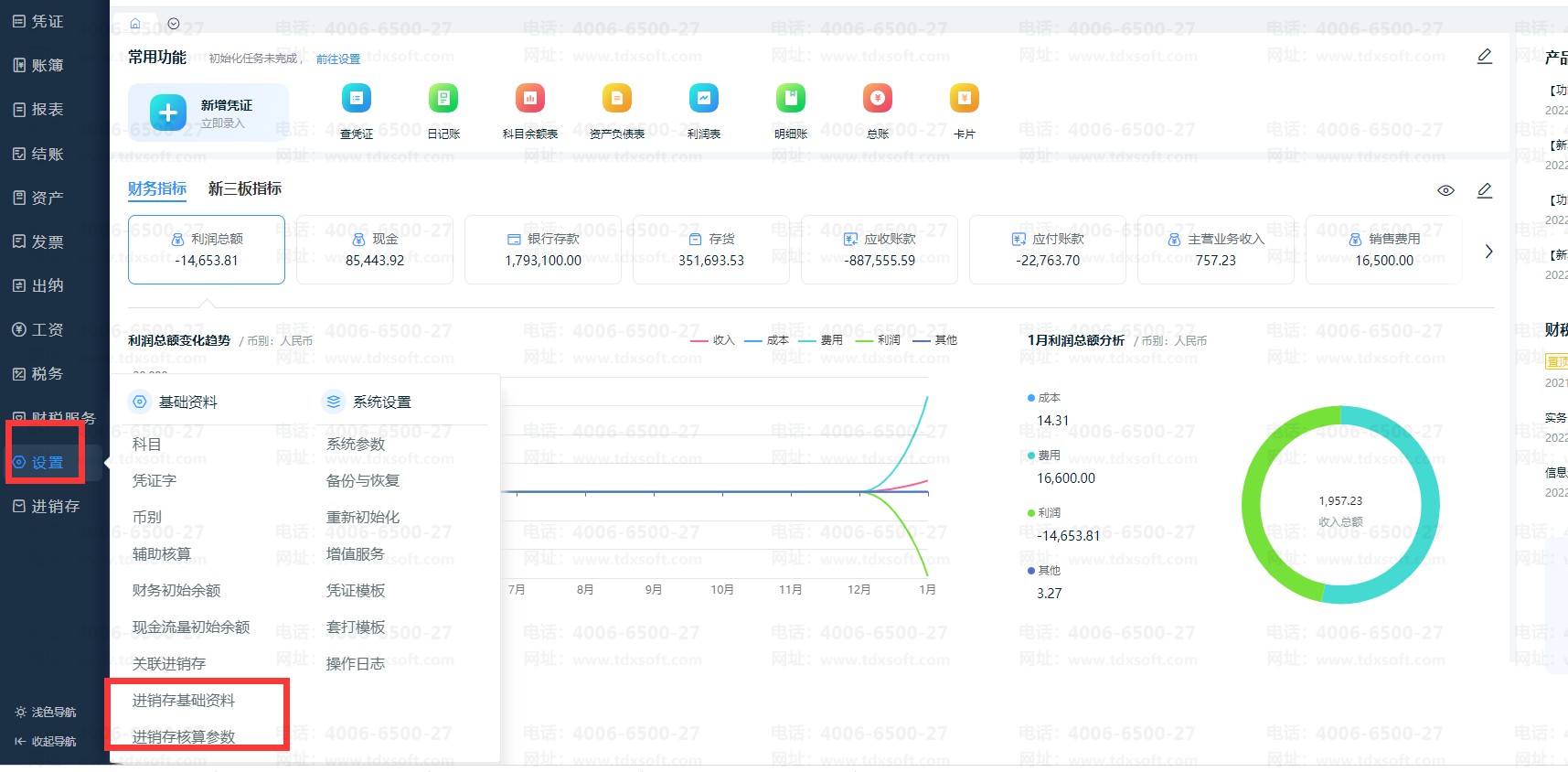Open the 明细账 shortcut icon
Viewport: 1568px width, 772px height.
791,98
